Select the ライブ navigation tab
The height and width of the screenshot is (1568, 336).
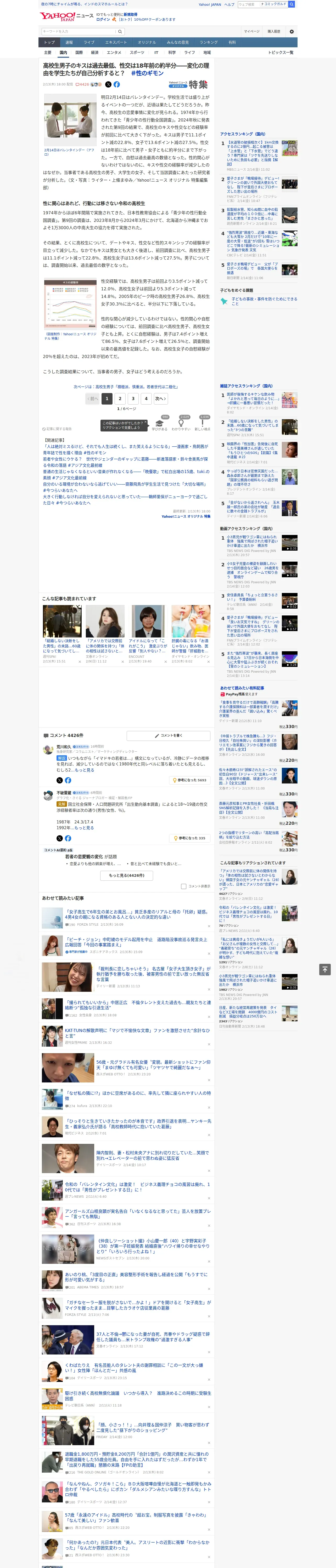point(89,43)
